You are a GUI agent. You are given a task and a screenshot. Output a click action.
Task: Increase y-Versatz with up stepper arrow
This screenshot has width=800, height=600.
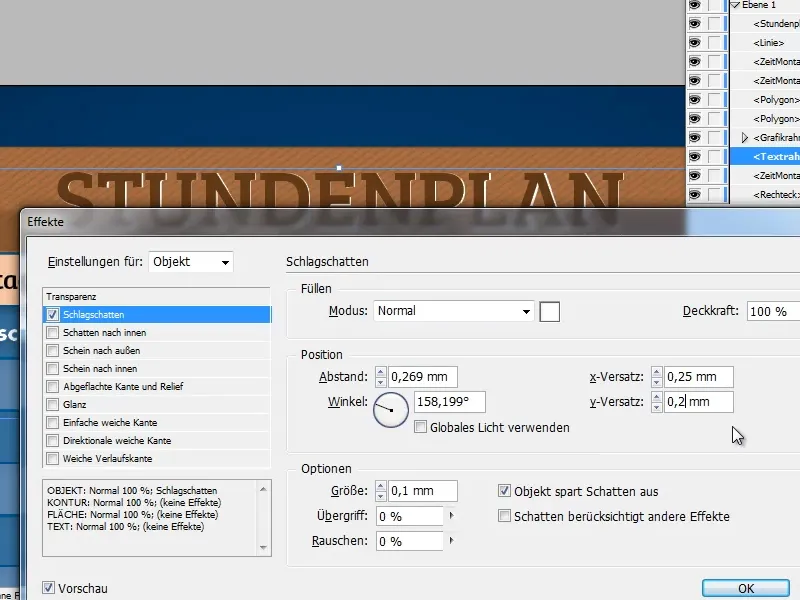[657, 397]
